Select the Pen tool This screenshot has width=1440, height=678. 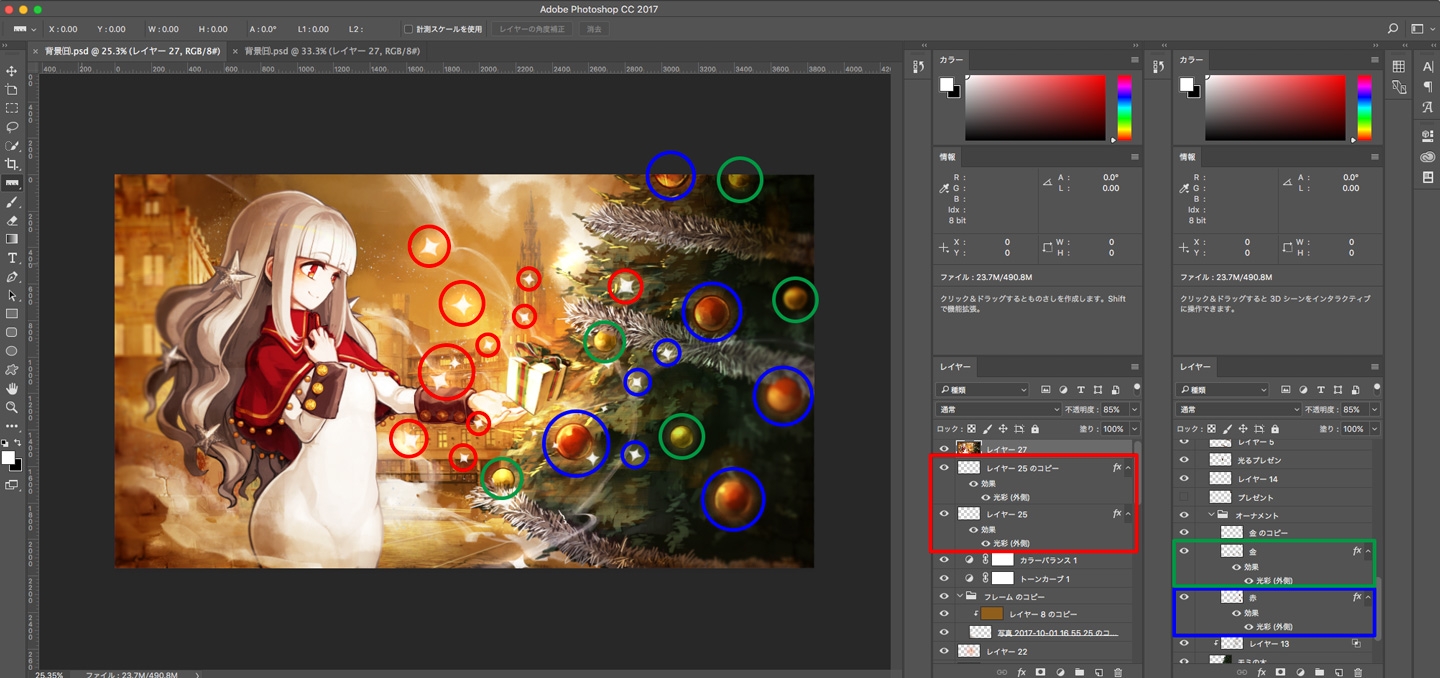(x=12, y=277)
